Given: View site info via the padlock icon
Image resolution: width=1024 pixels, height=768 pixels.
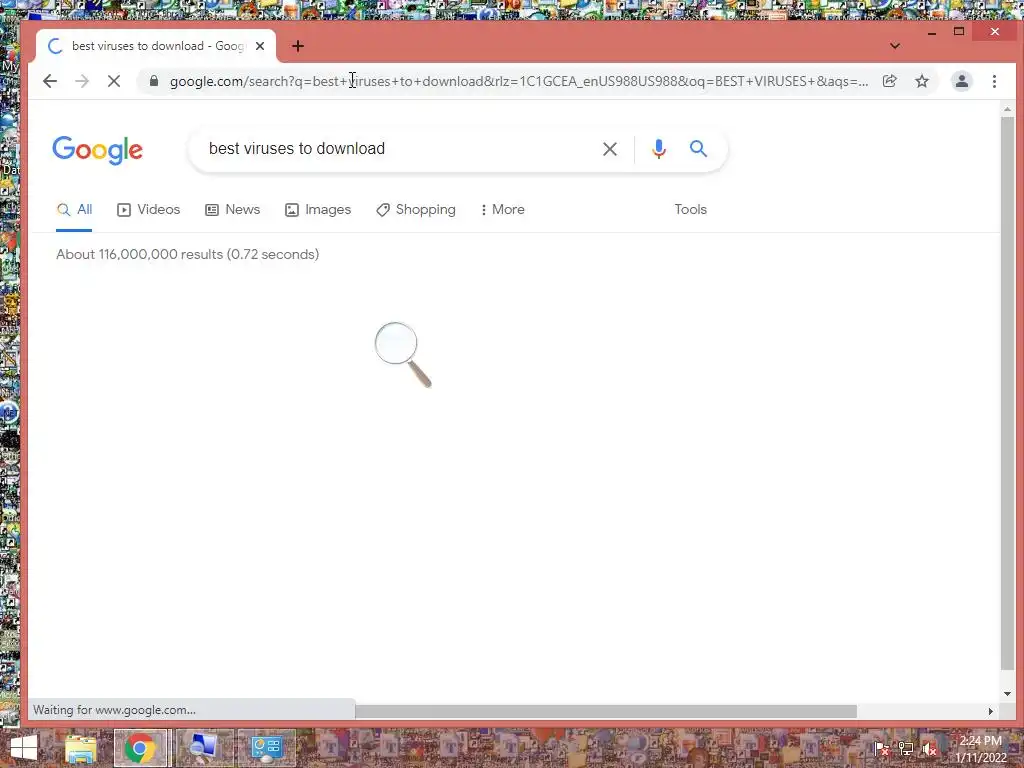Looking at the screenshot, I should [153, 80].
